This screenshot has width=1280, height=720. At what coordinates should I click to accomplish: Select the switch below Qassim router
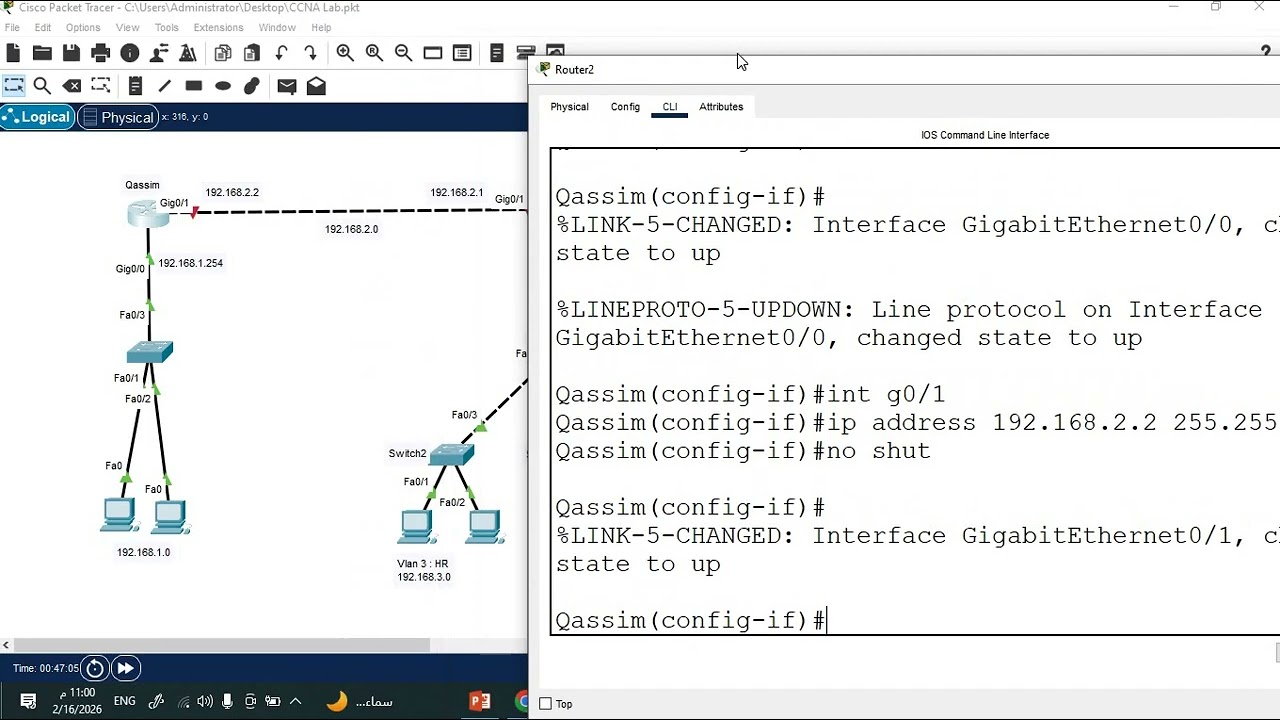(x=150, y=352)
